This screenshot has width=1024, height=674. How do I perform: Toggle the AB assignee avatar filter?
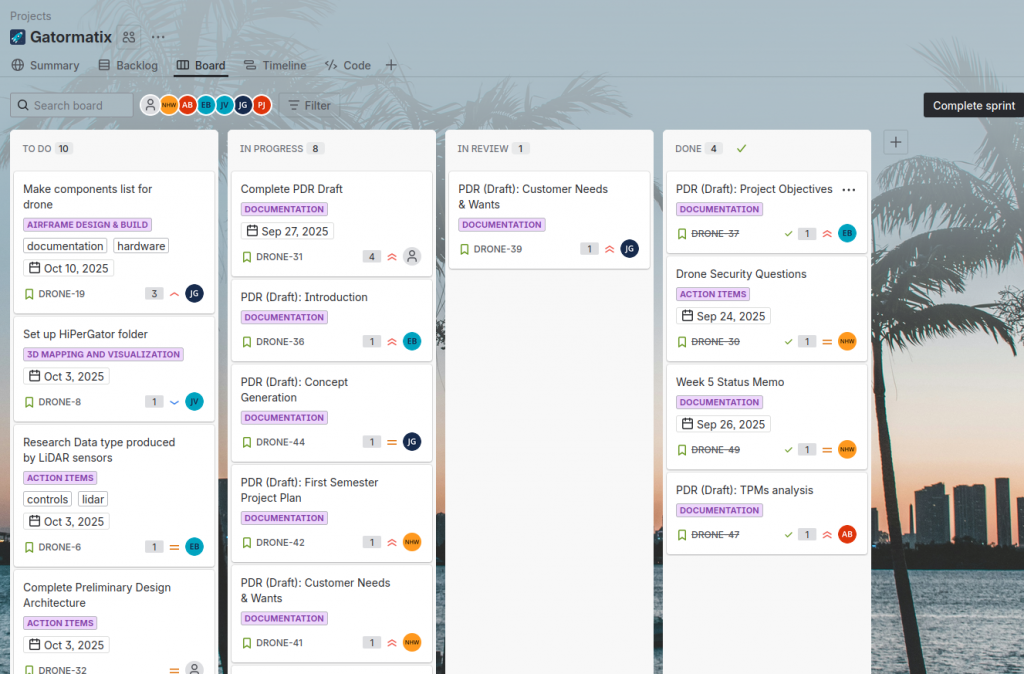coord(187,105)
